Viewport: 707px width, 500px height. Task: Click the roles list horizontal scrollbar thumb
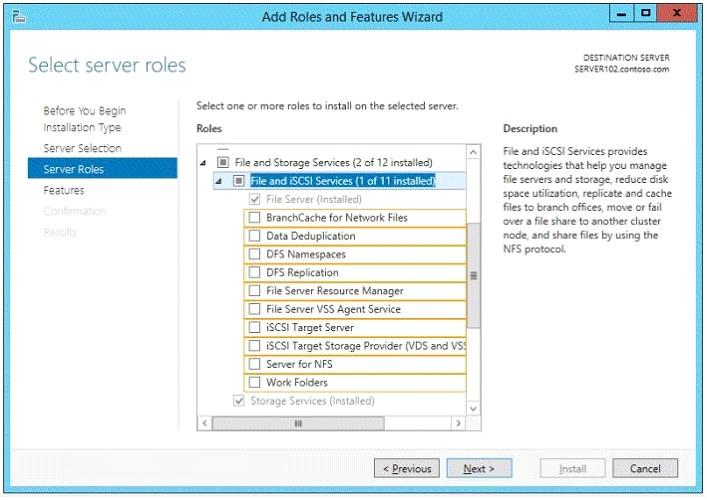pos(298,423)
